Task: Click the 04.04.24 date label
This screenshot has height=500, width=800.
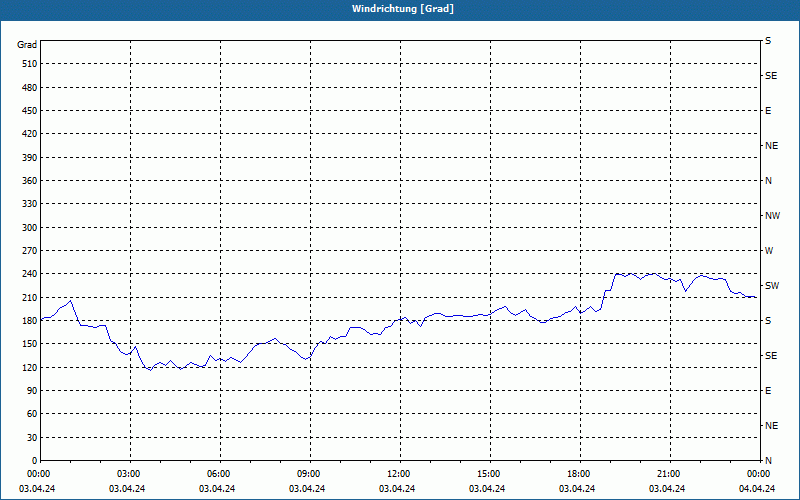Action: [757, 489]
